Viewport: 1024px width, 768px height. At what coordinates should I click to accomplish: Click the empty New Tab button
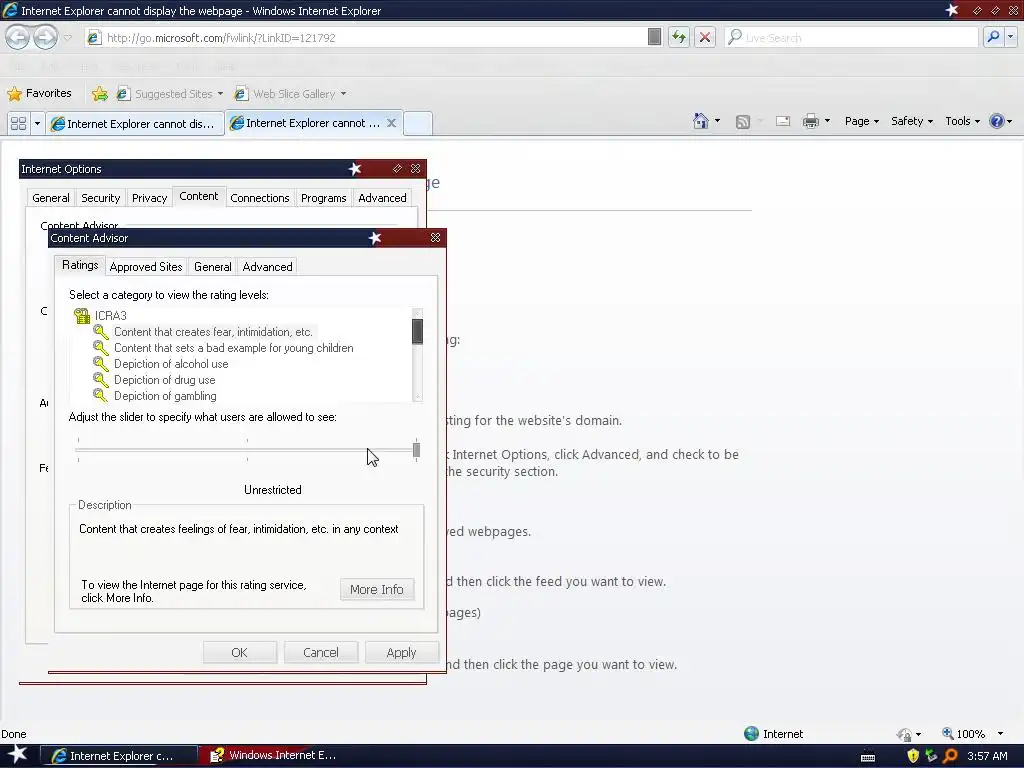pos(417,123)
